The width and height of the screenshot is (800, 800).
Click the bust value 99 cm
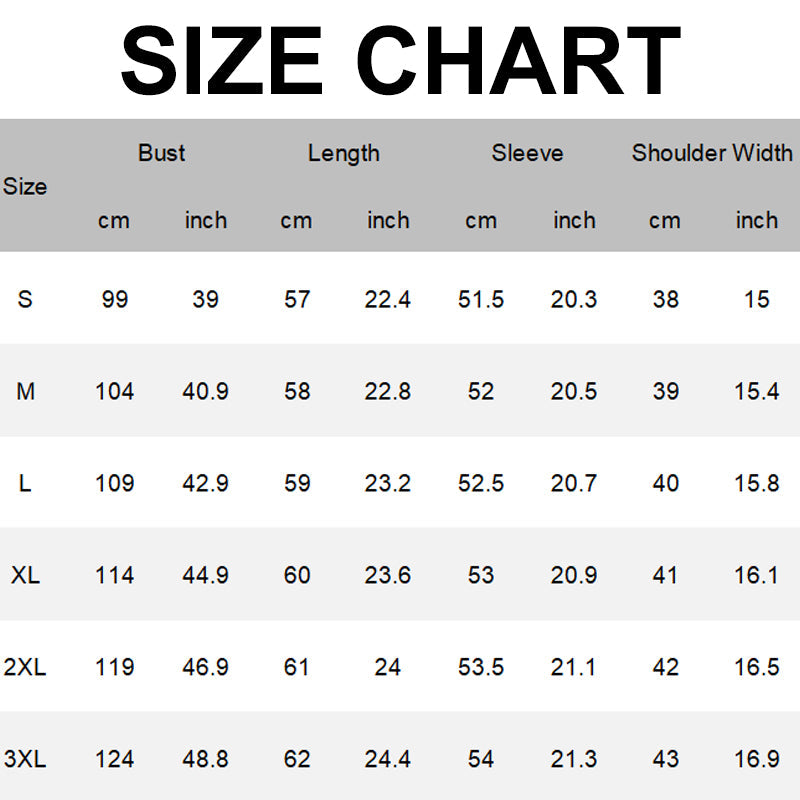pos(114,299)
